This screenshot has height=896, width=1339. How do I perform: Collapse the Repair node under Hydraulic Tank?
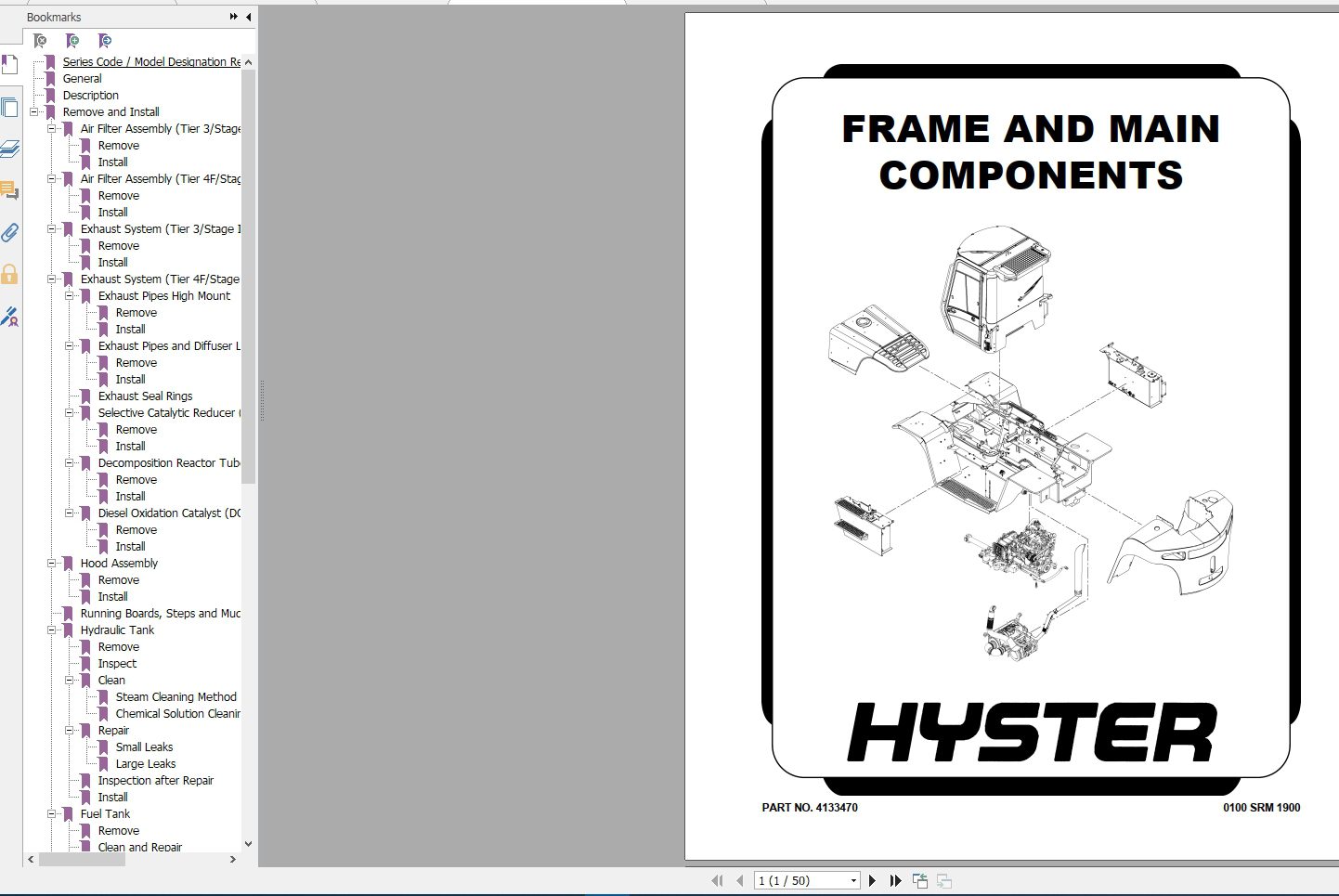(70, 731)
